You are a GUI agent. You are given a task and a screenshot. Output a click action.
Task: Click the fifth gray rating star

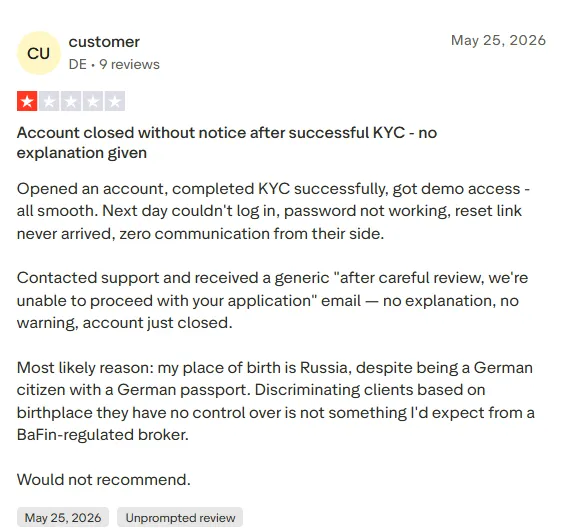pos(115,101)
